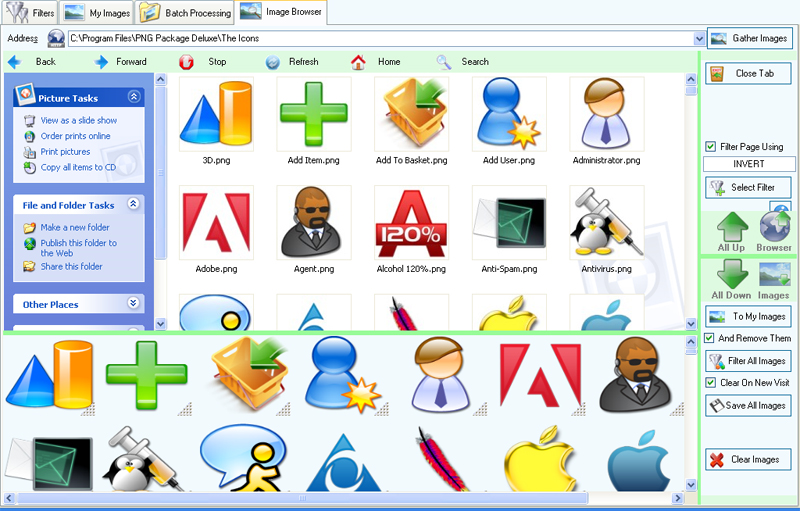Click Make a new folder link
Image resolution: width=800 pixels, height=511 pixels.
75,227
